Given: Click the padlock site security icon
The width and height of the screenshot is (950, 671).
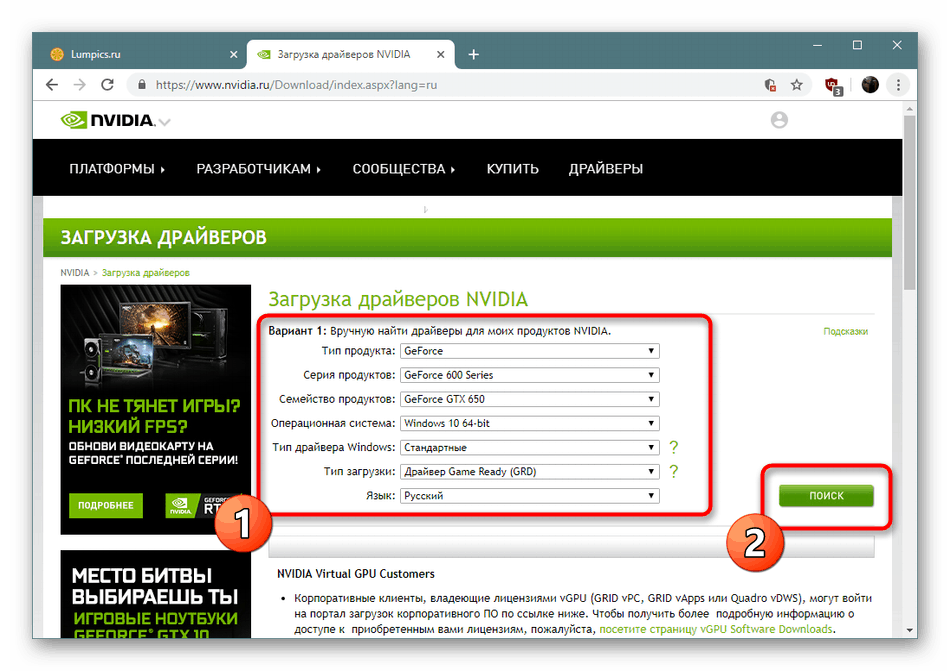Looking at the screenshot, I should point(142,85).
